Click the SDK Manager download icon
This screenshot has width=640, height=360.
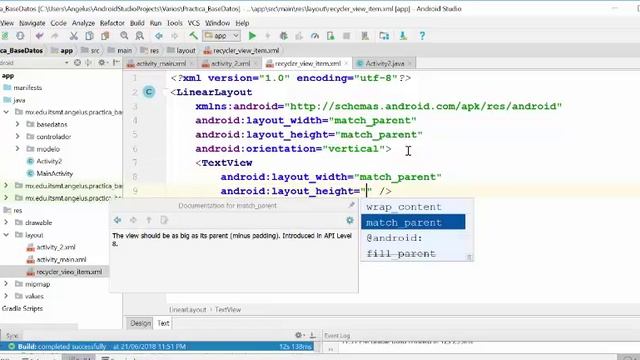tap(403, 36)
